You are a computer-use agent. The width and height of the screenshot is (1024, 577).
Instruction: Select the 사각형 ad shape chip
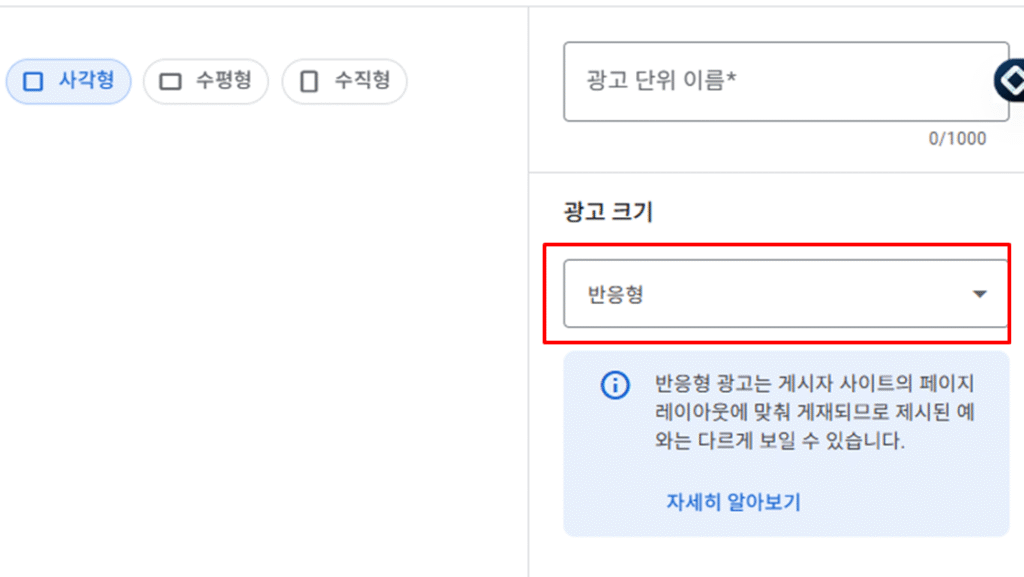click(69, 82)
